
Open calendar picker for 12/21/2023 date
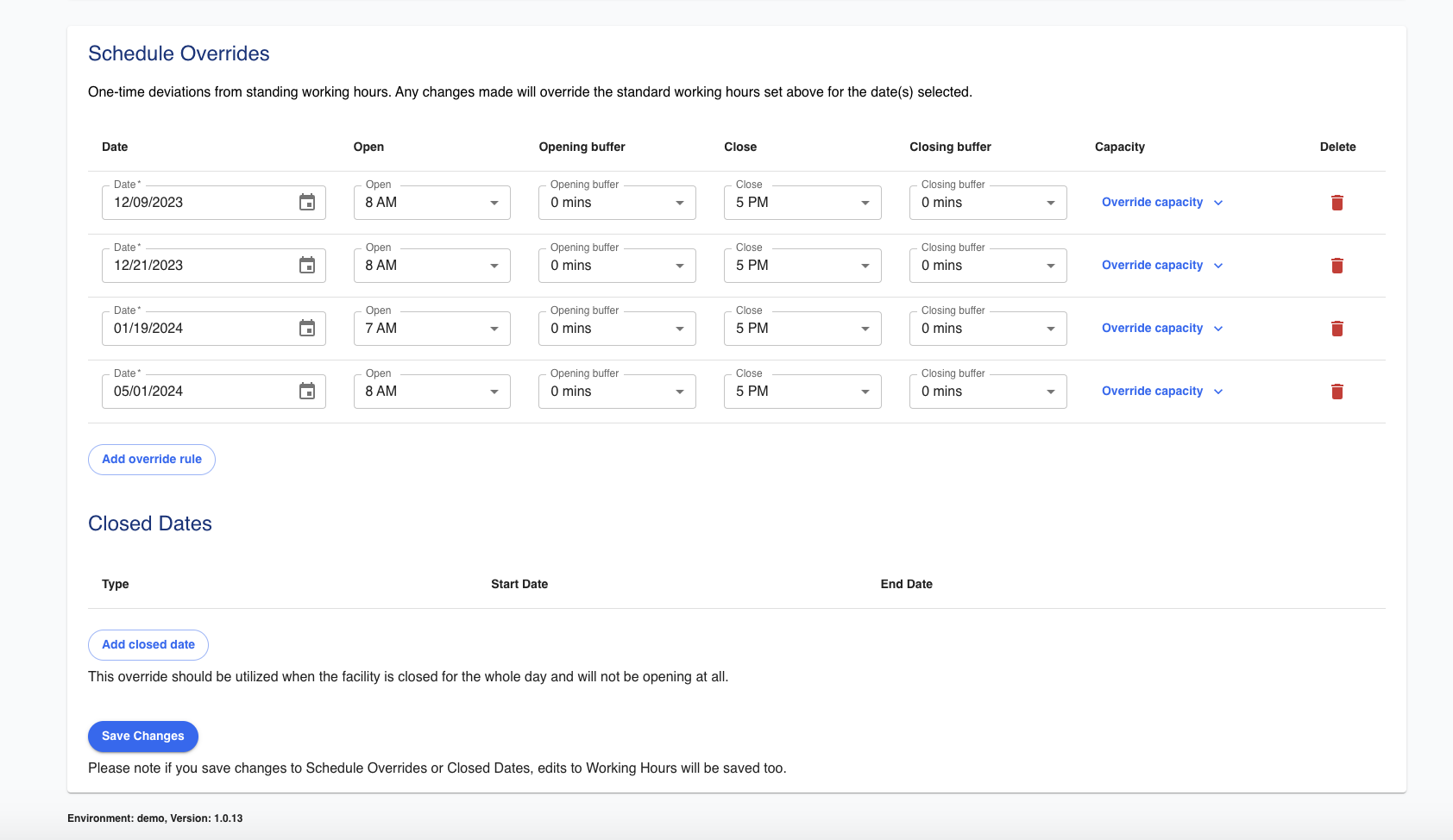(307, 266)
